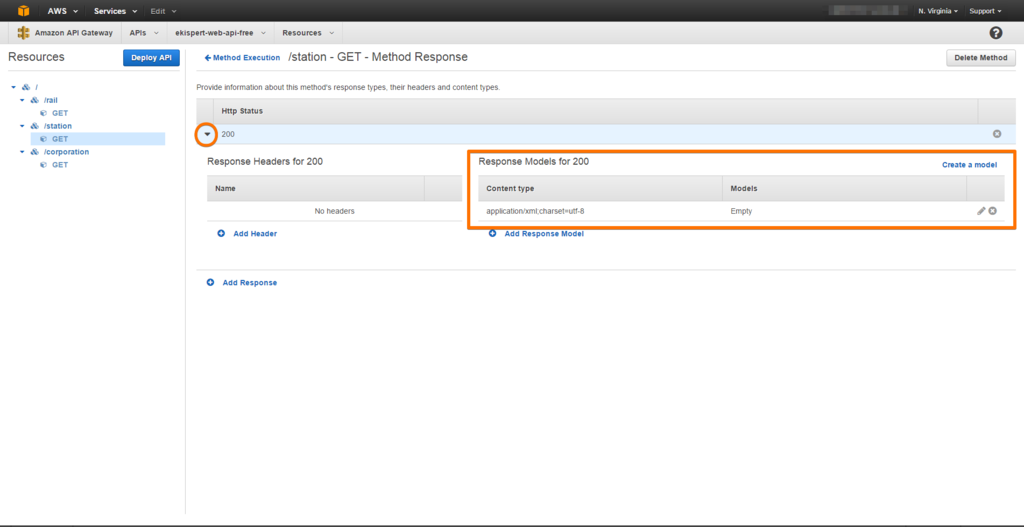Click the Empty model cell
Image resolution: width=1024 pixels, height=527 pixels.
click(741, 211)
